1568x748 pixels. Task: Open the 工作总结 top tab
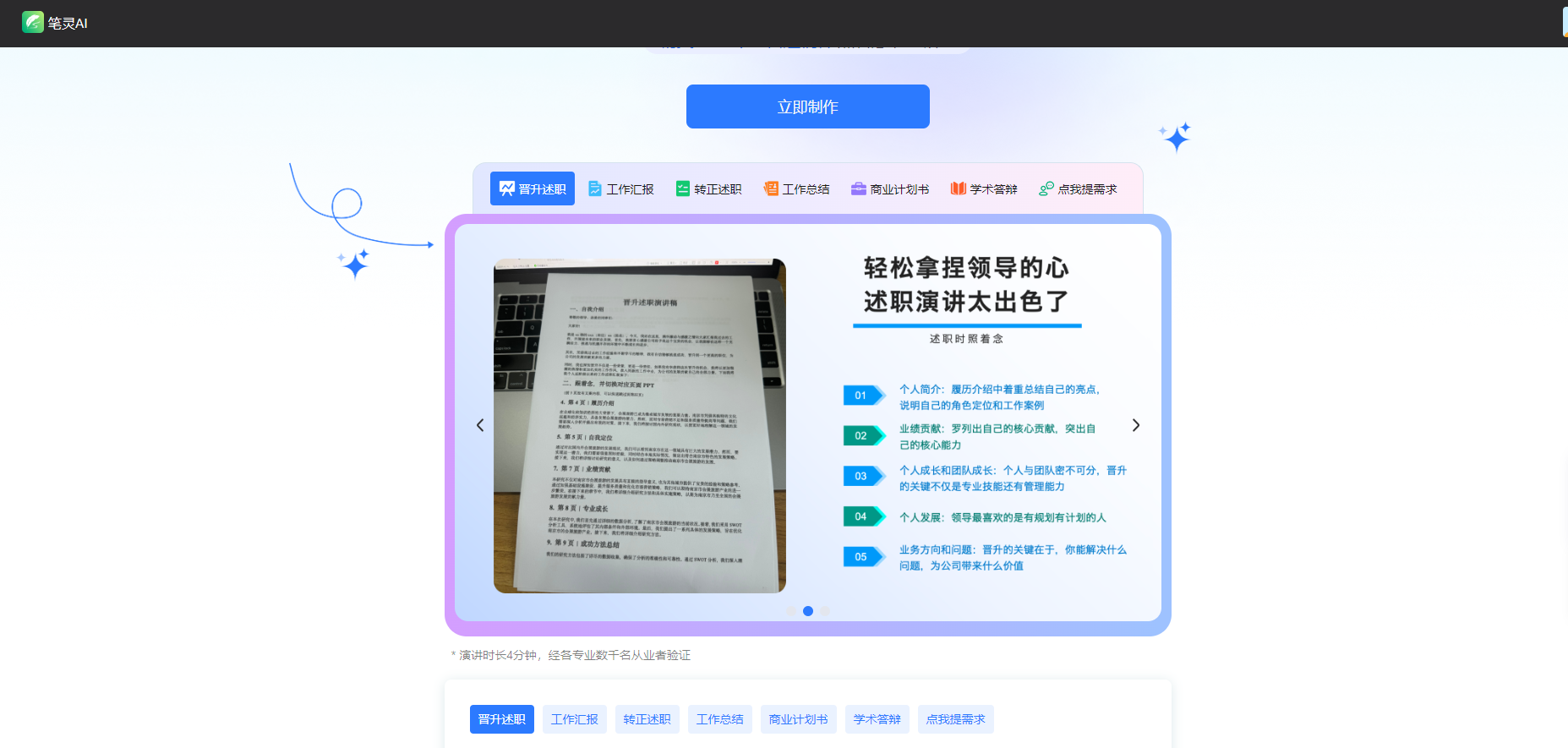tap(796, 188)
